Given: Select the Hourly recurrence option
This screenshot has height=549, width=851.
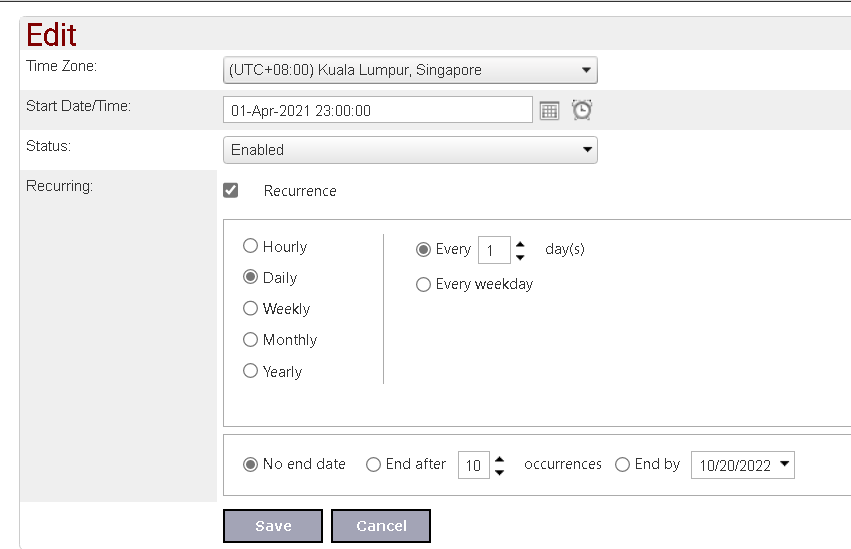Looking at the screenshot, I should point(250,246).
